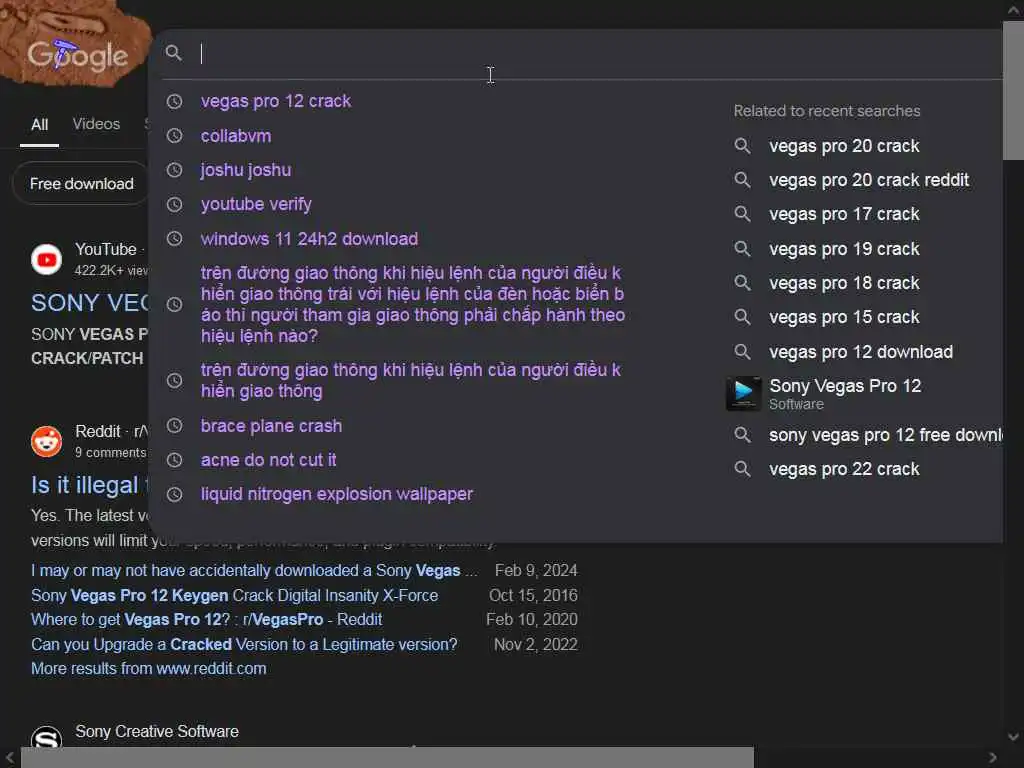
Task: Click the 'Free download' filter chip
Action: pyautogui.click(x=81, y=184)
